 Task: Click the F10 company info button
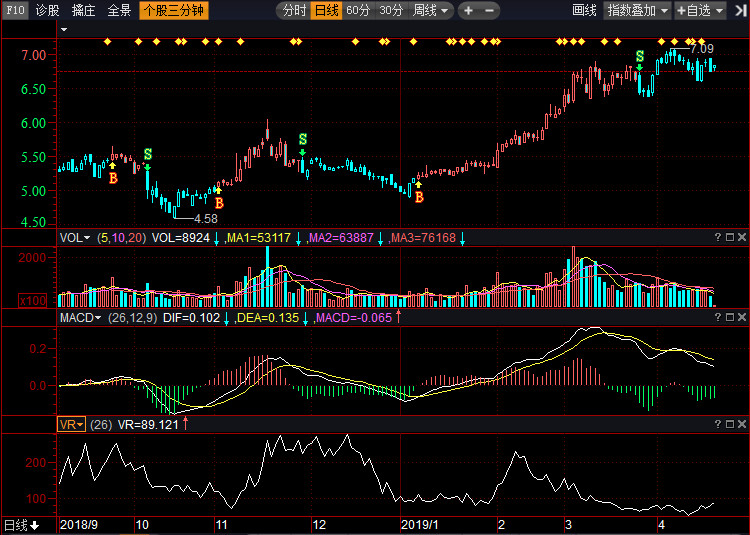[x=16, y=11]
